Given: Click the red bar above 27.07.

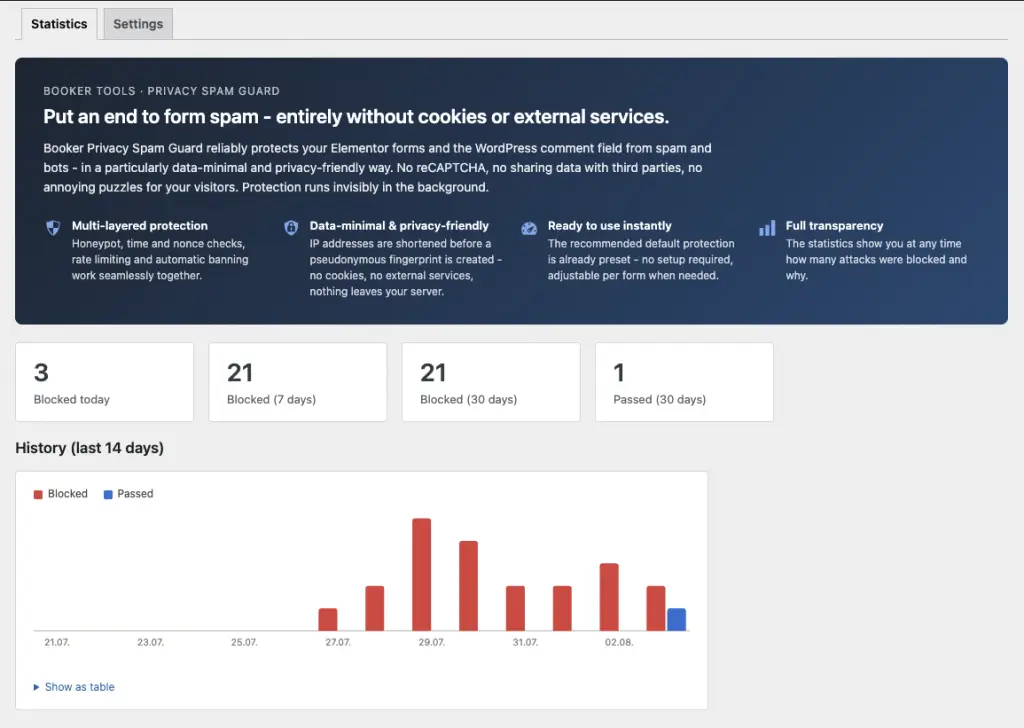Looking at the screenshot, I should coord(328,620).
